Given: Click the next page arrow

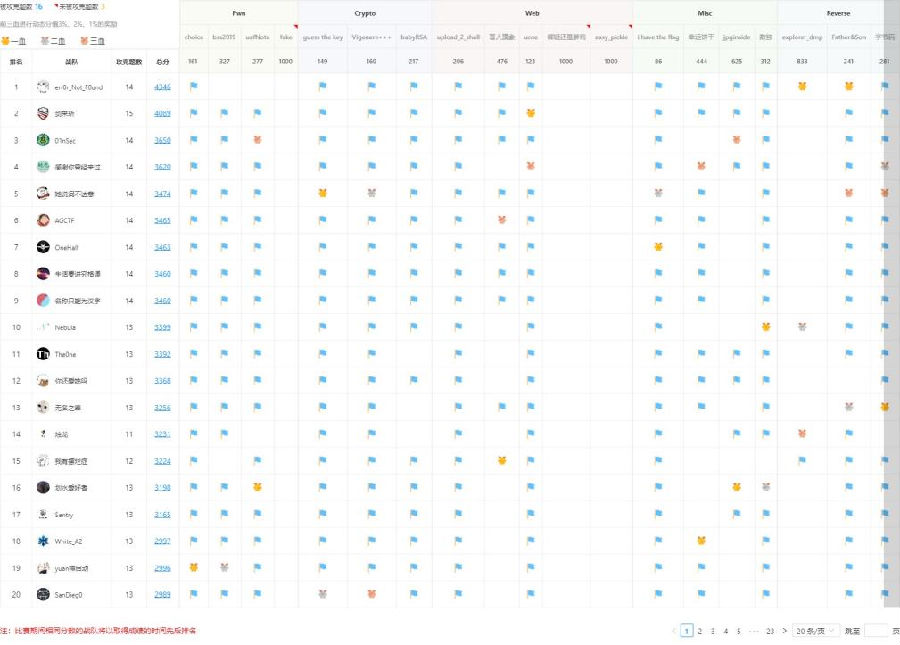Looking at the screenshot, I should click(x=785, y=631).
